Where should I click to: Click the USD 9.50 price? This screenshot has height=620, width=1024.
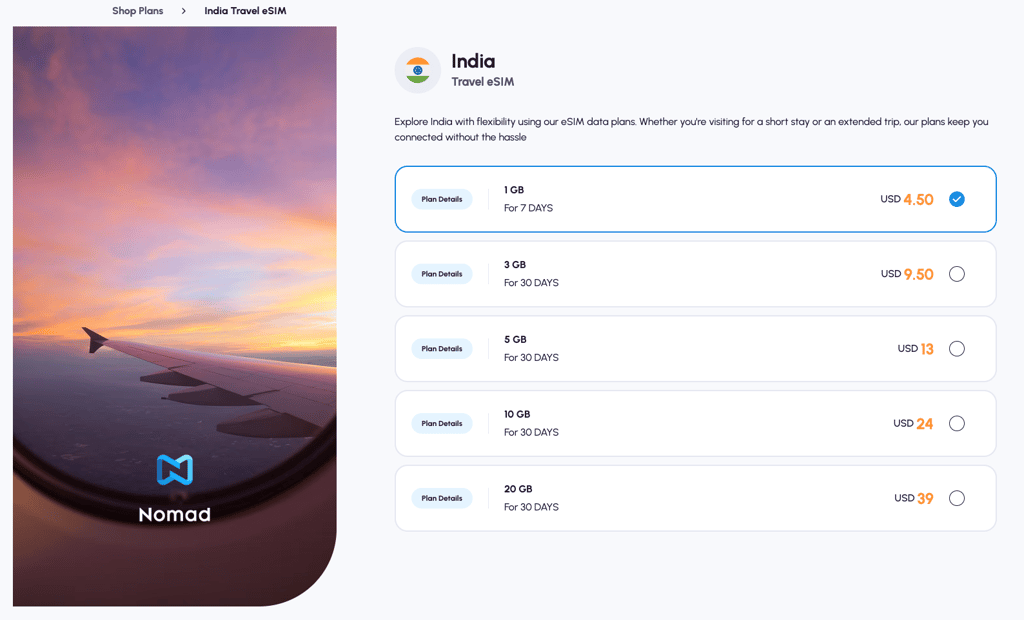coord(906,274)
